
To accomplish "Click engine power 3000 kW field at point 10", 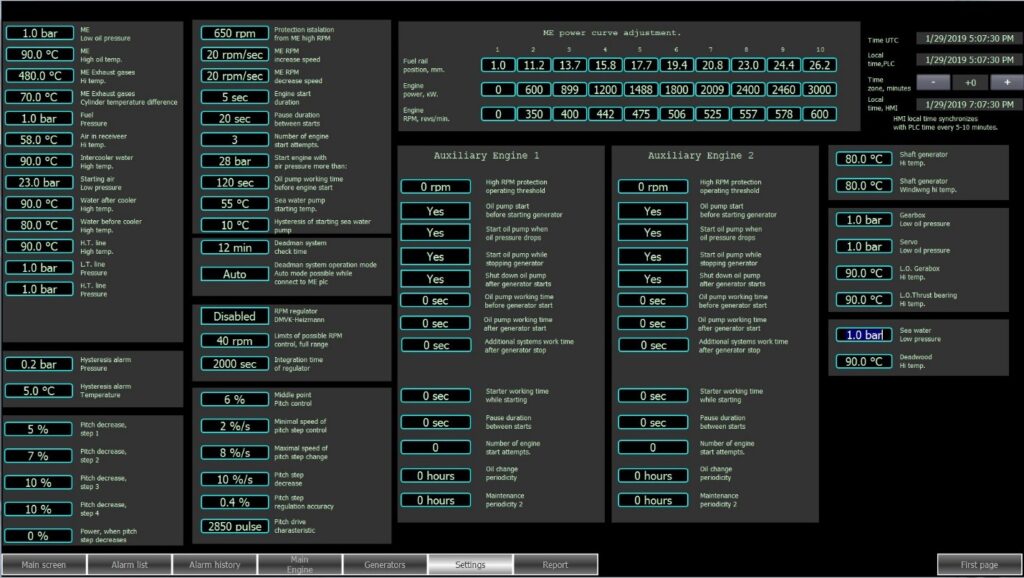I will (x=818, y=89).
